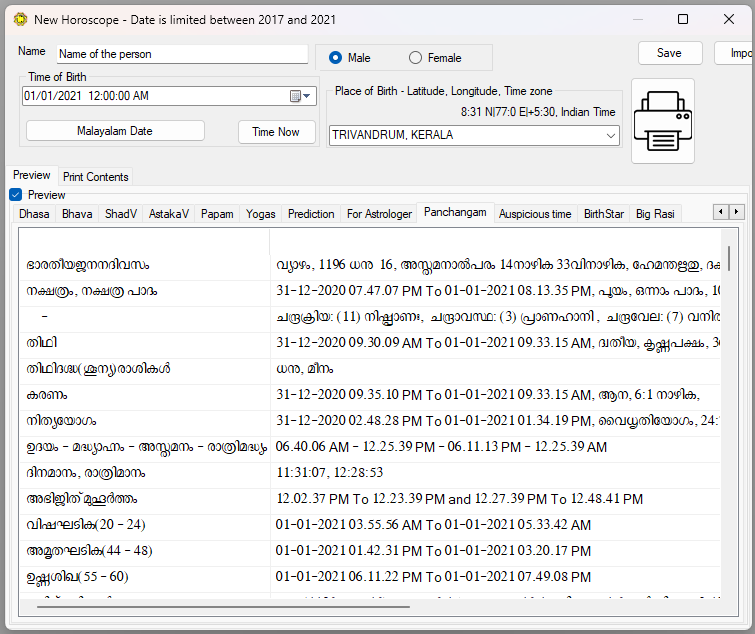This screenshot has height=634, width=755.
Task: Select the BirthStar tab
Action: click(x=603, y=213)
